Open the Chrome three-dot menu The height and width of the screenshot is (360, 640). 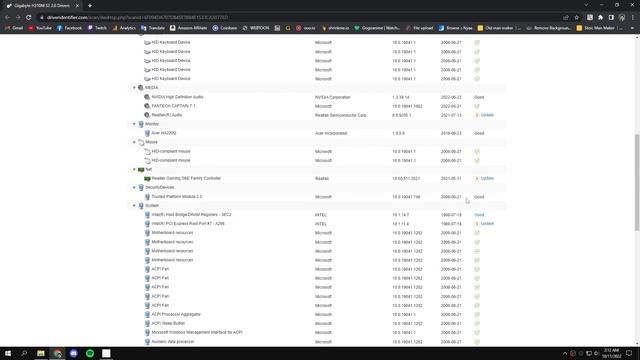point(633,18)
